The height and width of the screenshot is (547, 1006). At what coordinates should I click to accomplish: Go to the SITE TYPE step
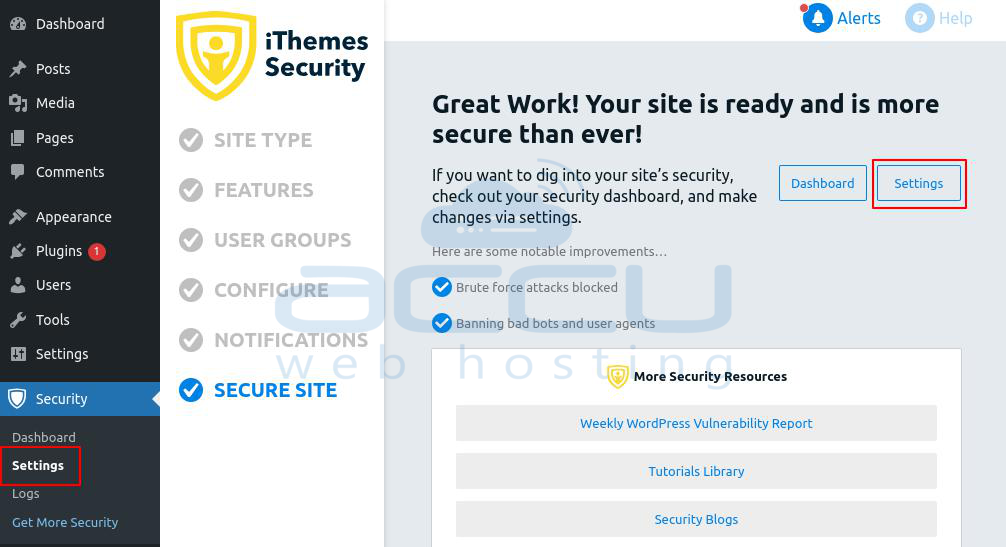click(x=263, y=140)
